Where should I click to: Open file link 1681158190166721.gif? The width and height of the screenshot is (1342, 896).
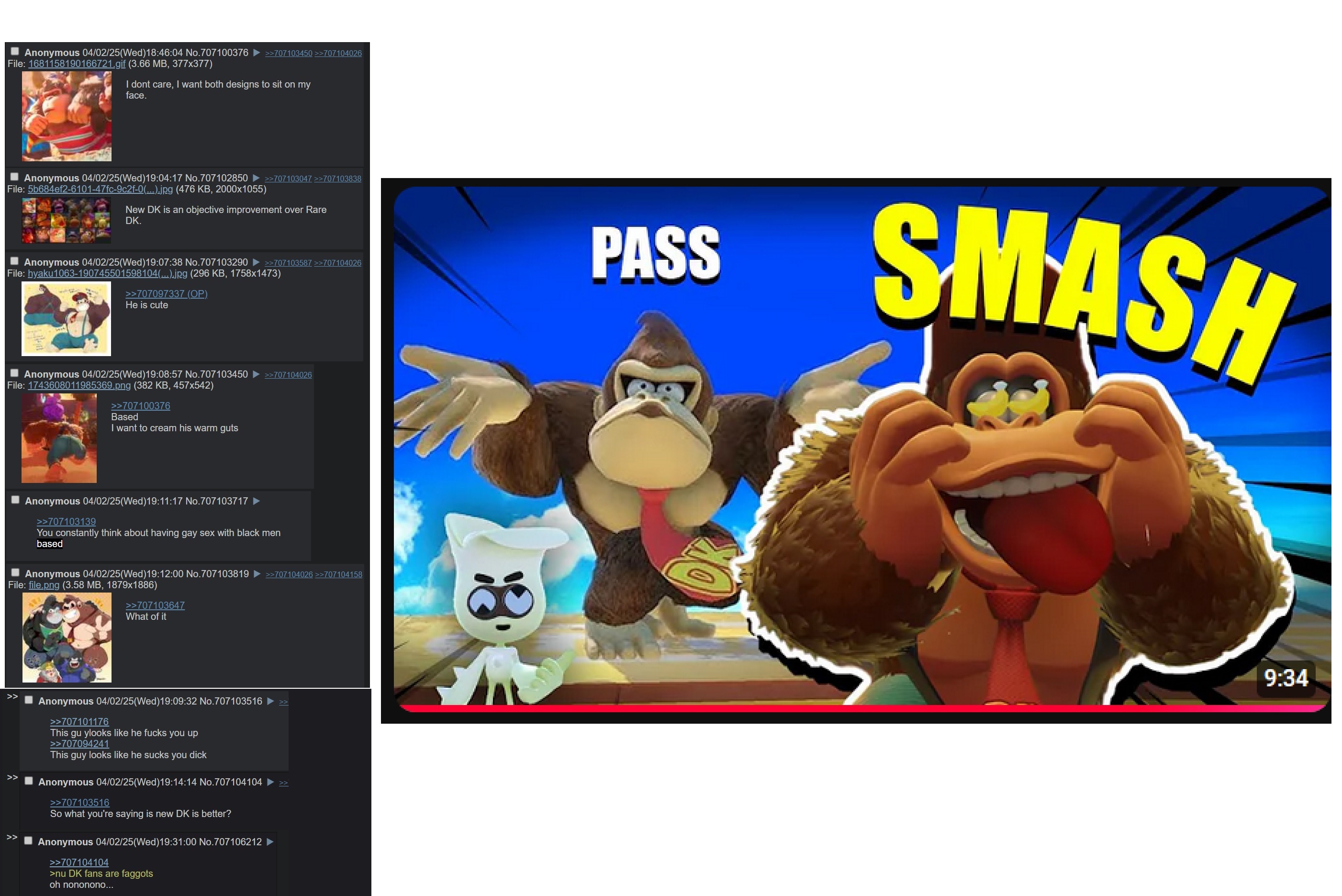77,64
